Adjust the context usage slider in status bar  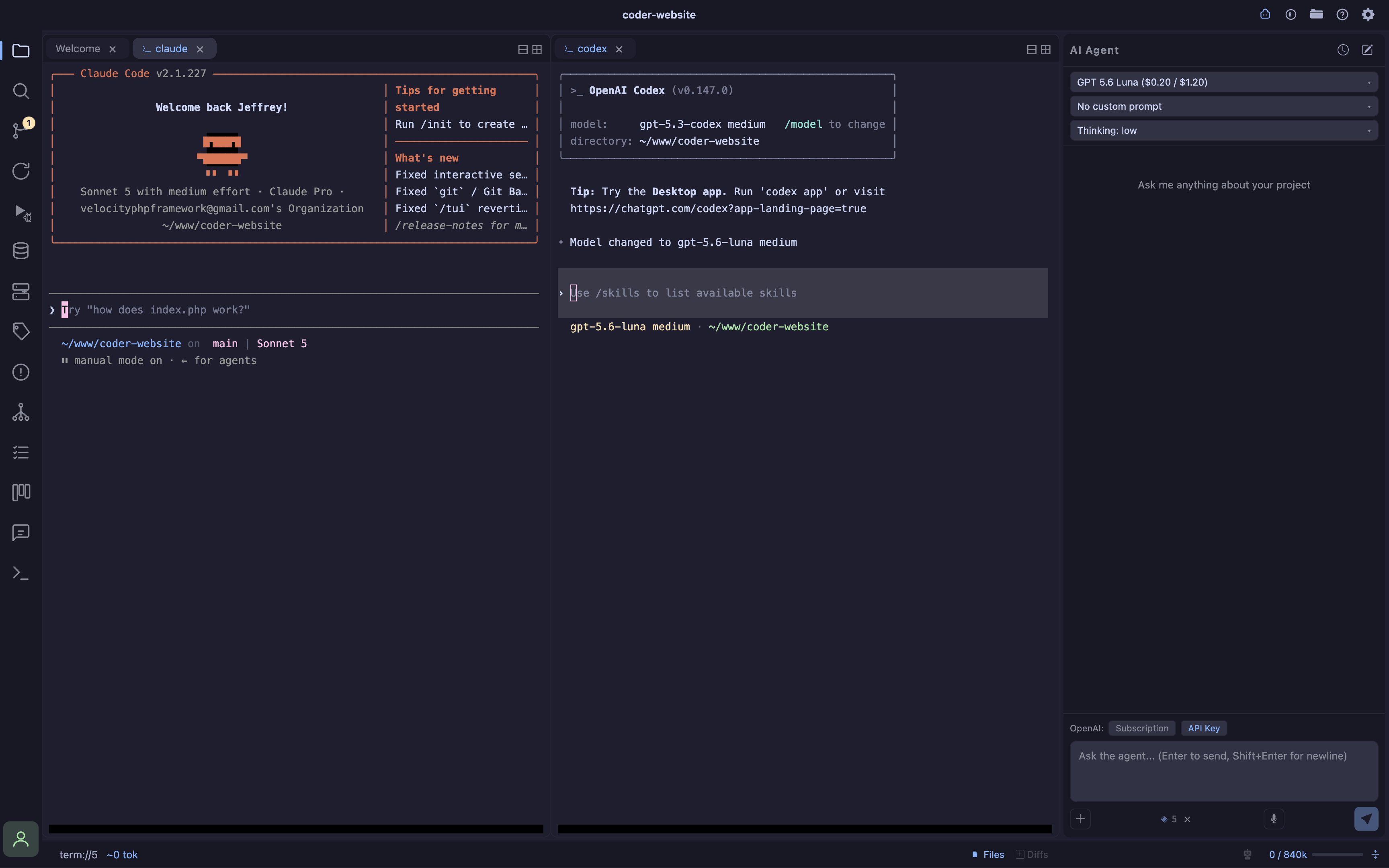click(1337, 854)
